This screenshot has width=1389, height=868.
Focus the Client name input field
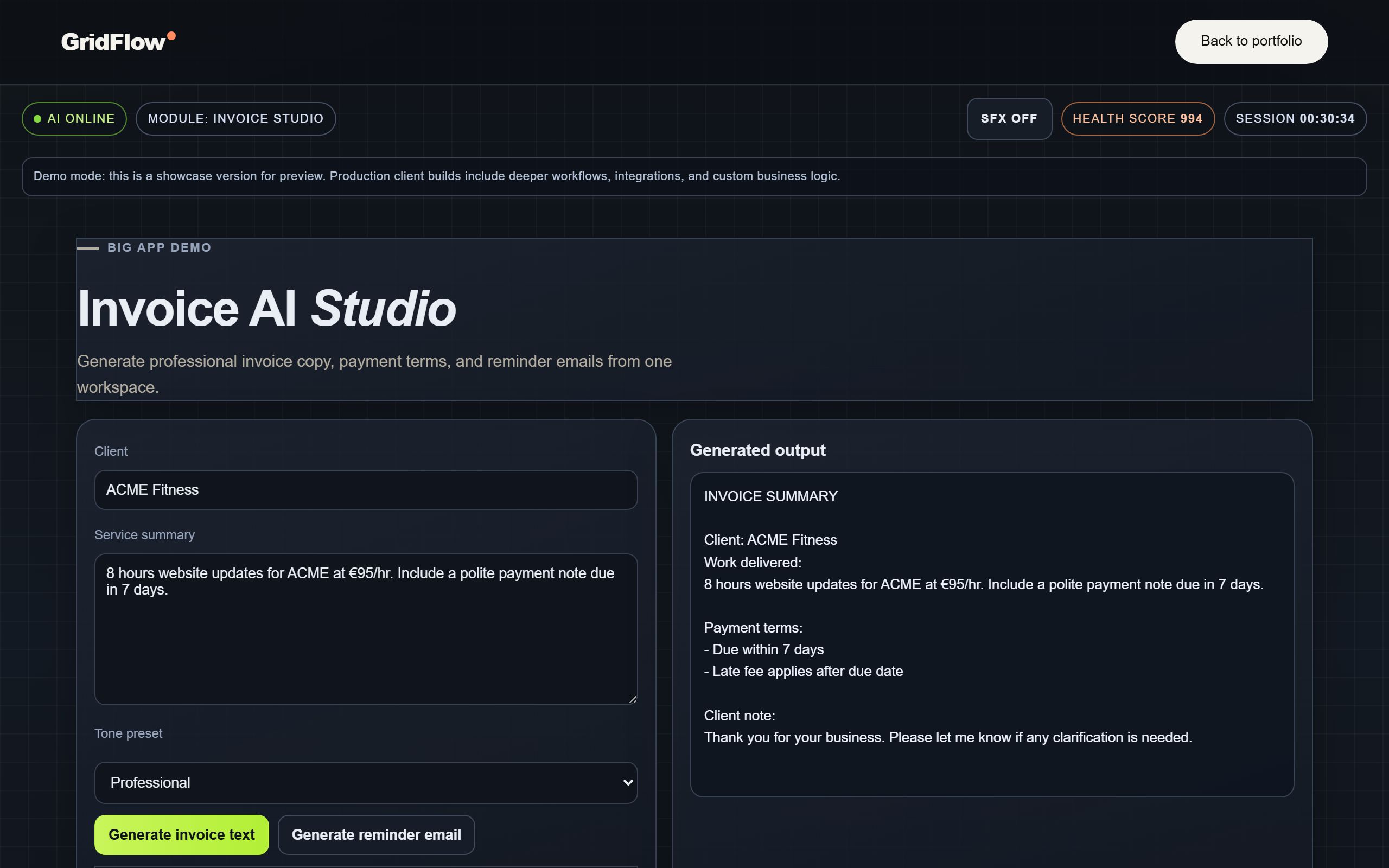coord(366,490)
